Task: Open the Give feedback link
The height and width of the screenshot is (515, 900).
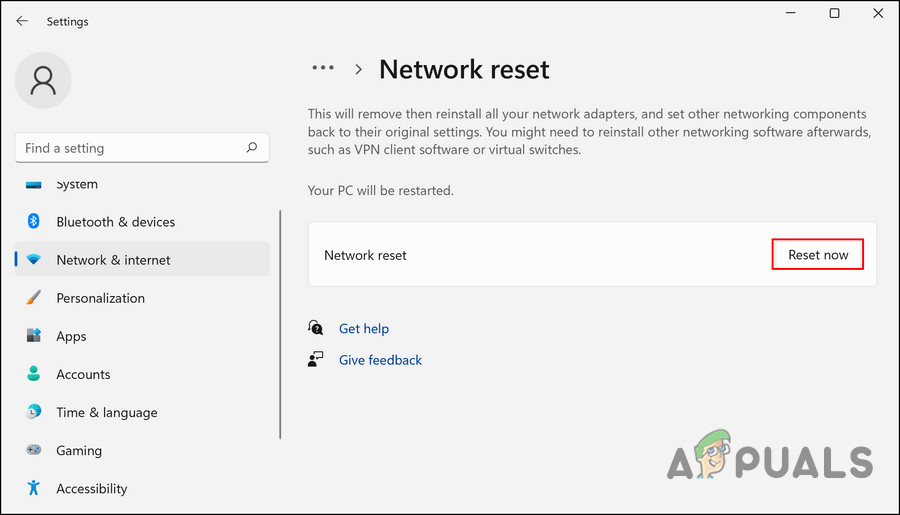Action: 380,360
